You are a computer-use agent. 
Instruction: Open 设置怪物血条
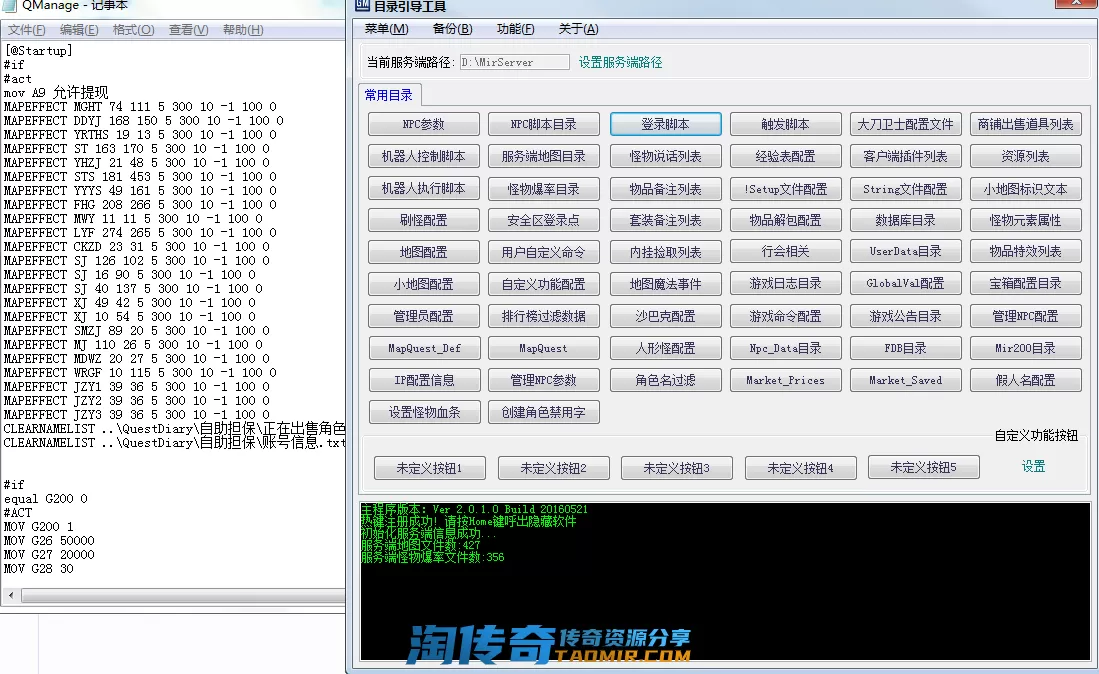tap(424, 413)
